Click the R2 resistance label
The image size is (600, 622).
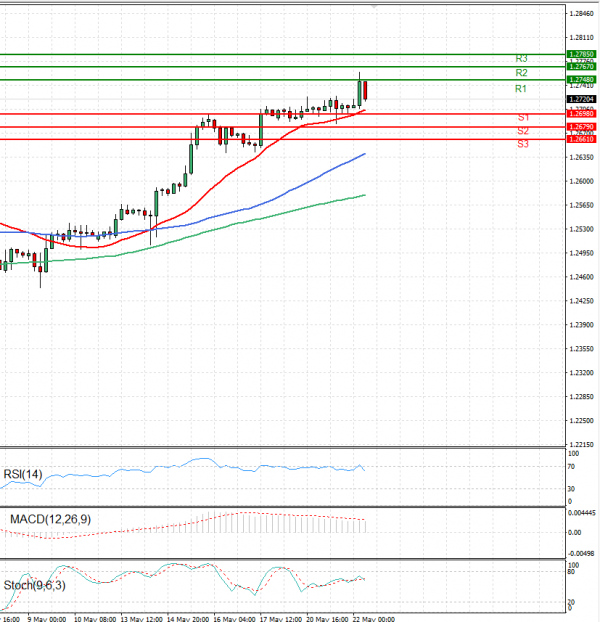521,73
